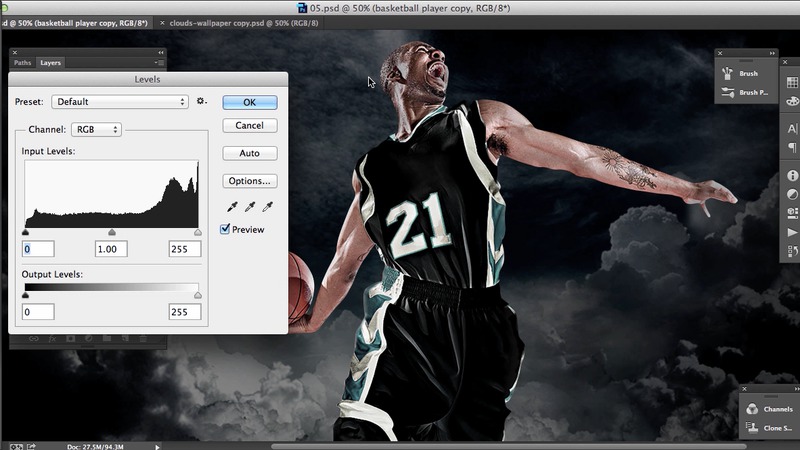Open the Preset dropdown set to Default

click(x=120, y=102)
